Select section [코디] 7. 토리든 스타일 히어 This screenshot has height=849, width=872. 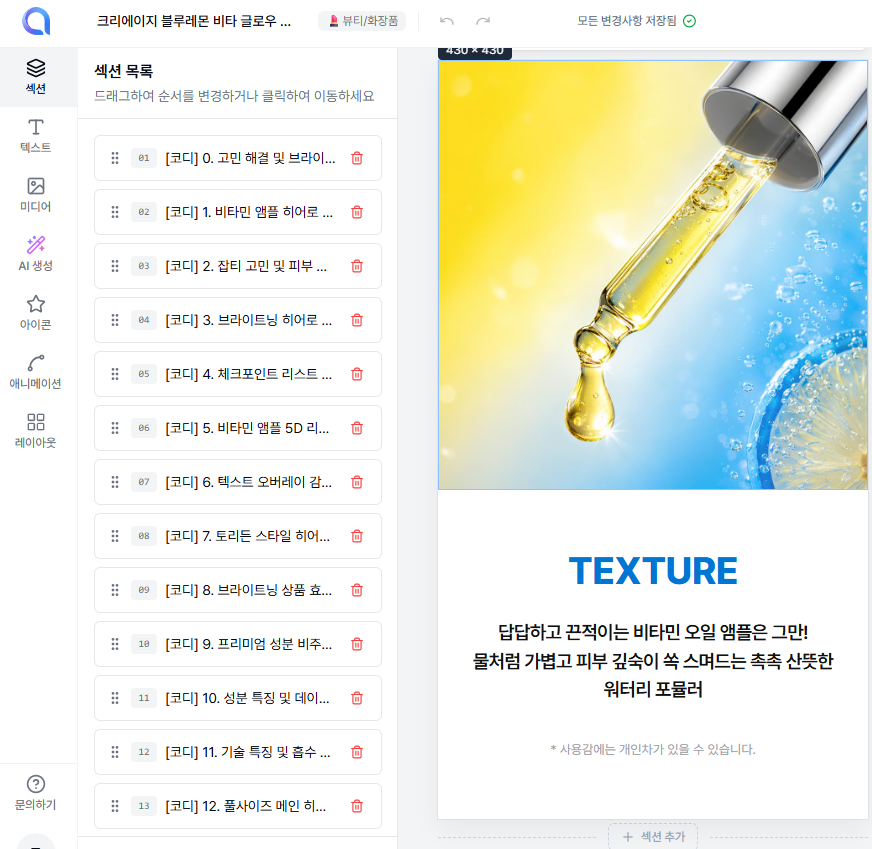pyautogui.click(x=238, y=536)
